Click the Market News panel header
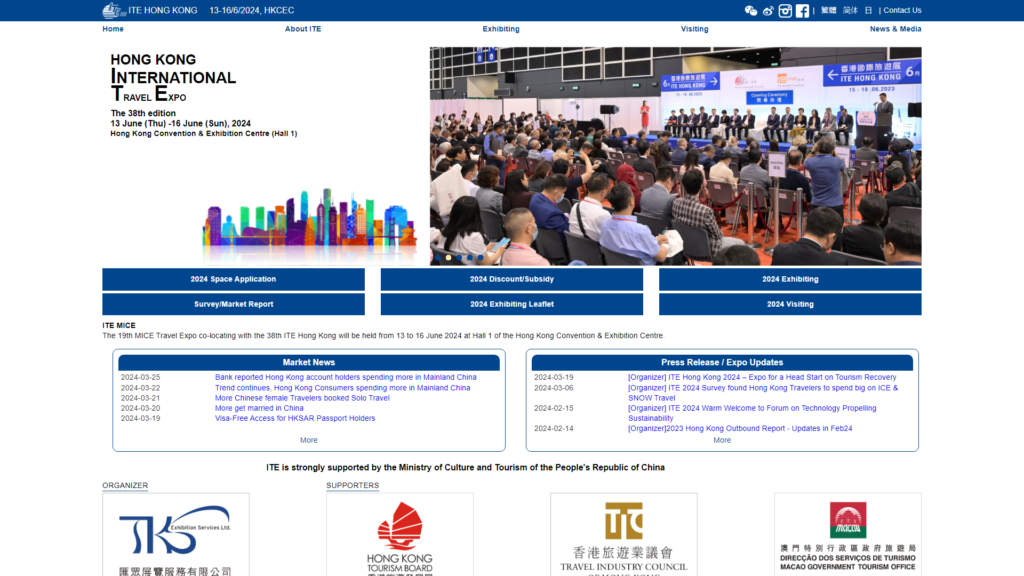 pos(308,362)
